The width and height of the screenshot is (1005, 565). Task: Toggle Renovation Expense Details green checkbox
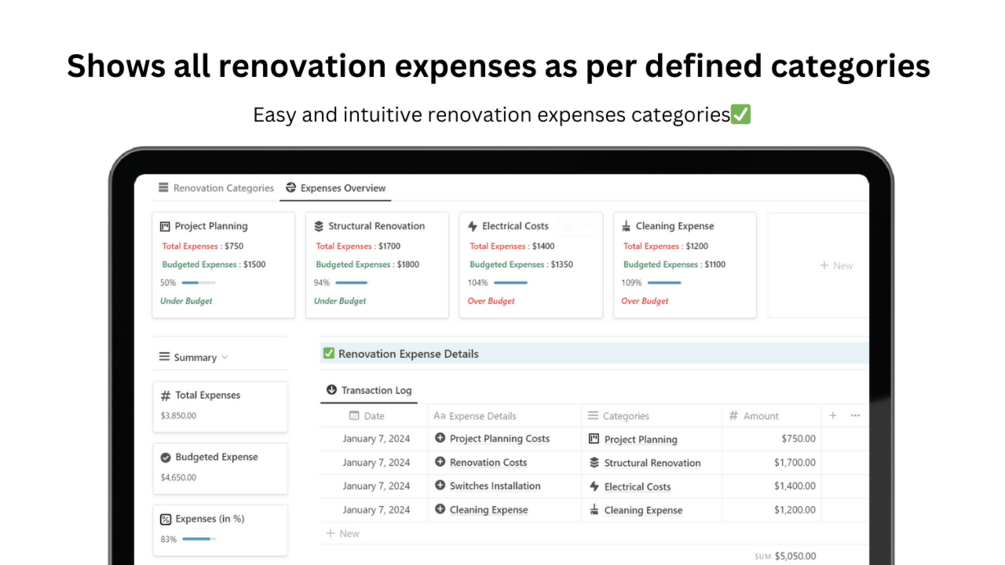coord(329,354)
